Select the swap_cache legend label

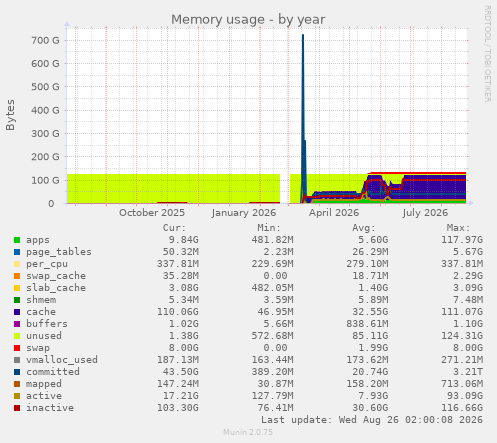(x=56, y=276)
